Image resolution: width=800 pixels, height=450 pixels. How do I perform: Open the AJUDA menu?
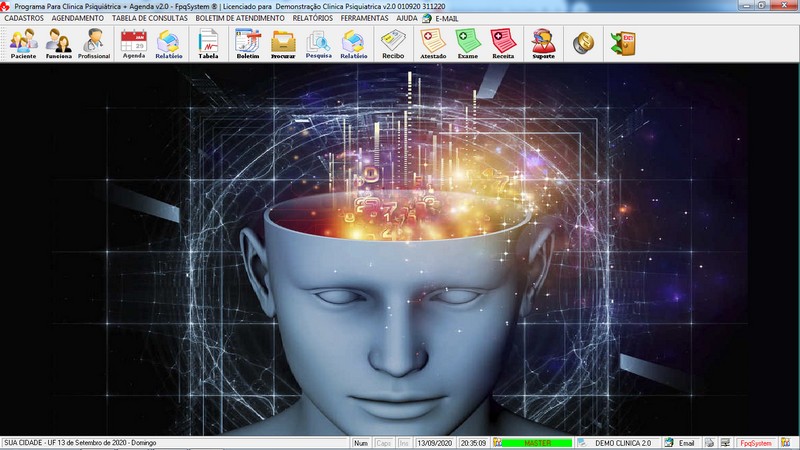(407, 18)
